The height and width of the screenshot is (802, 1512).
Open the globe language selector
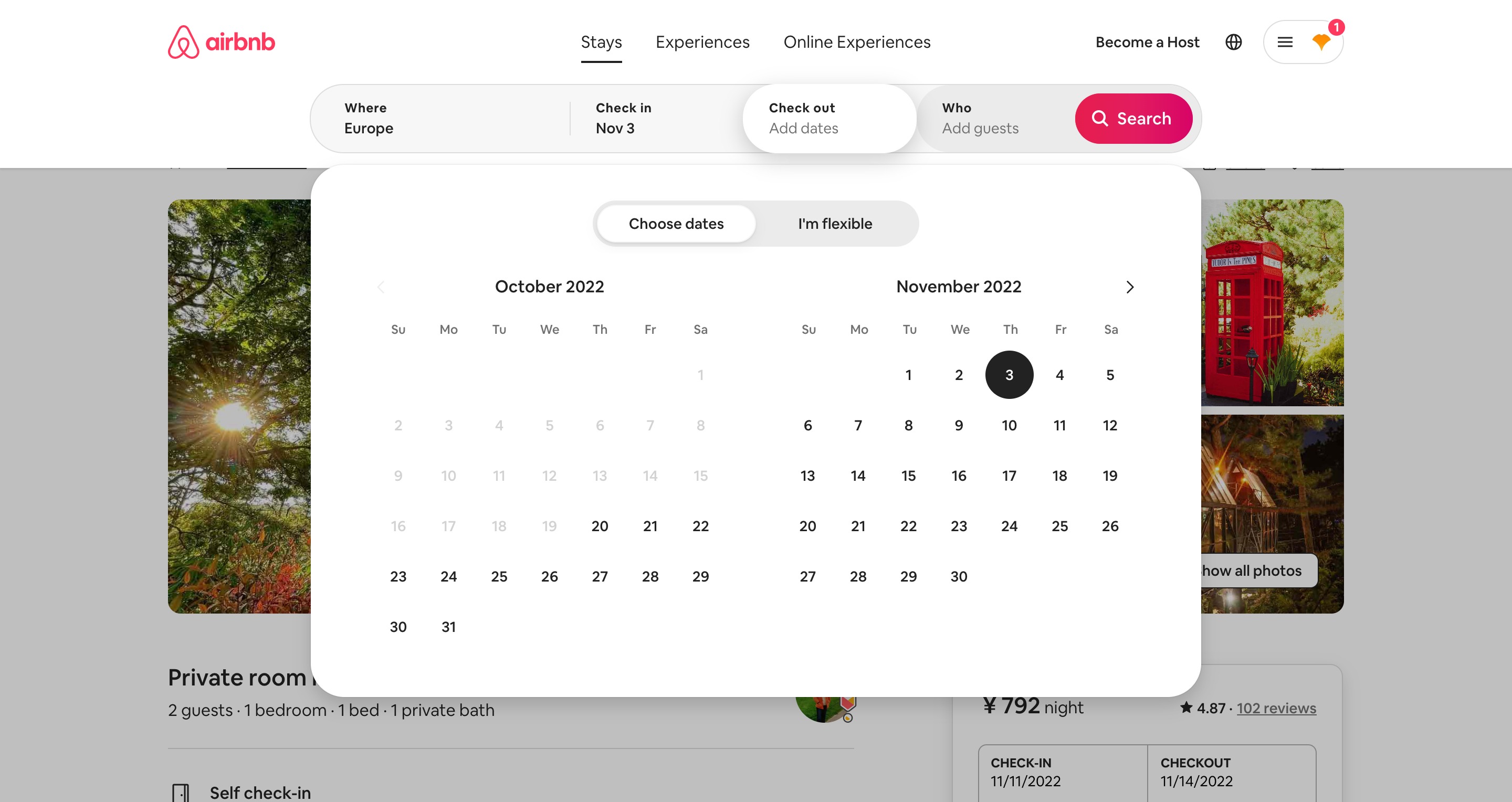[1233, 42]
